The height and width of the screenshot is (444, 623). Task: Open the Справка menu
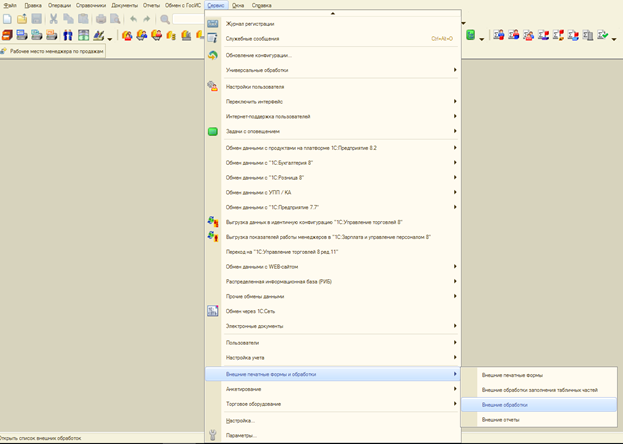point(261,5)
